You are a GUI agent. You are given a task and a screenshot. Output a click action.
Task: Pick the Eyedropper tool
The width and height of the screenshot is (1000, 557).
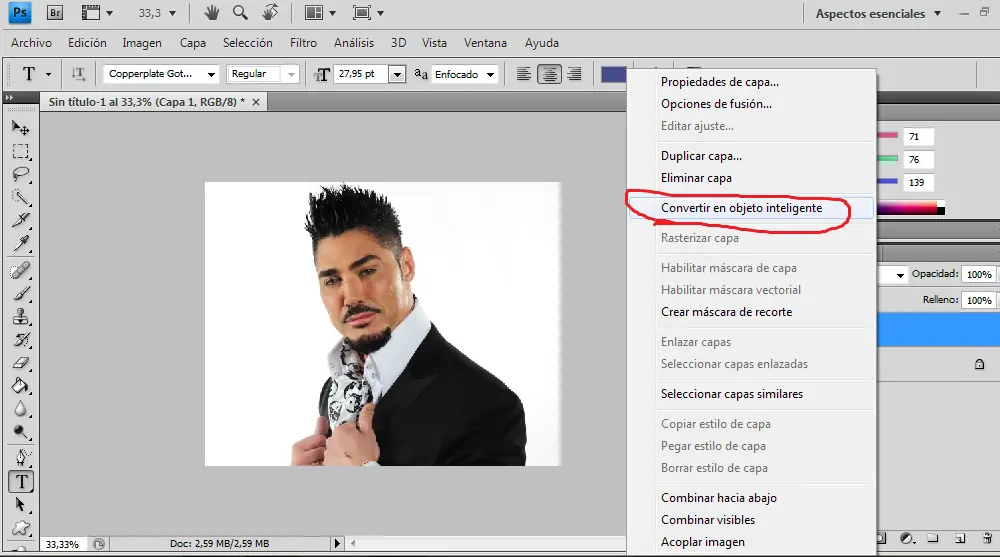coord(20,244)
